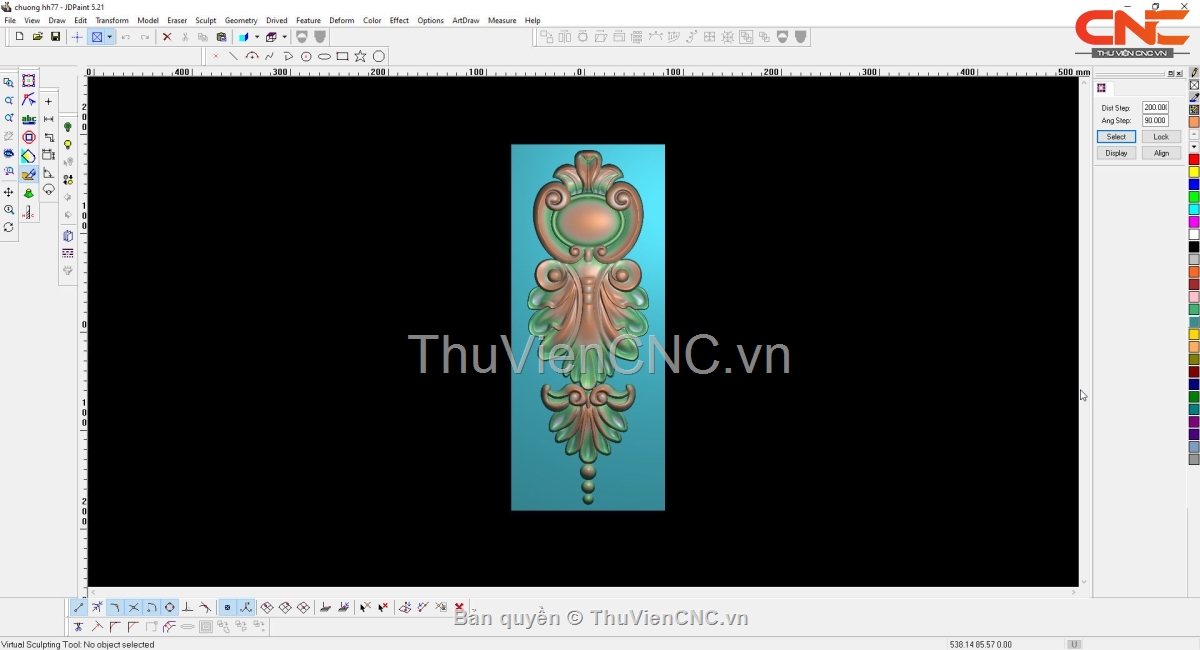
Task: Pick the magenta color swatch
Action: (x=1194, y=222)
